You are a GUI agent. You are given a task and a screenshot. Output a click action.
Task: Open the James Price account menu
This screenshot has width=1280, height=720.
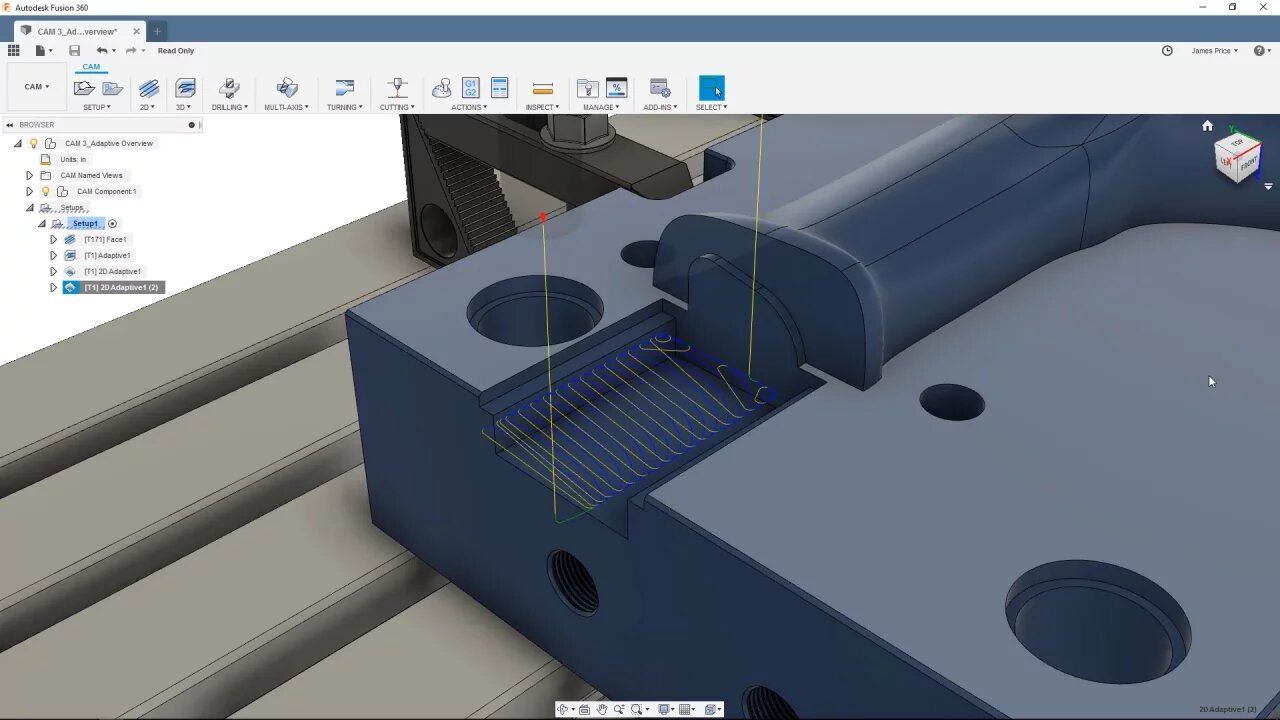[x=1213, y=50]
